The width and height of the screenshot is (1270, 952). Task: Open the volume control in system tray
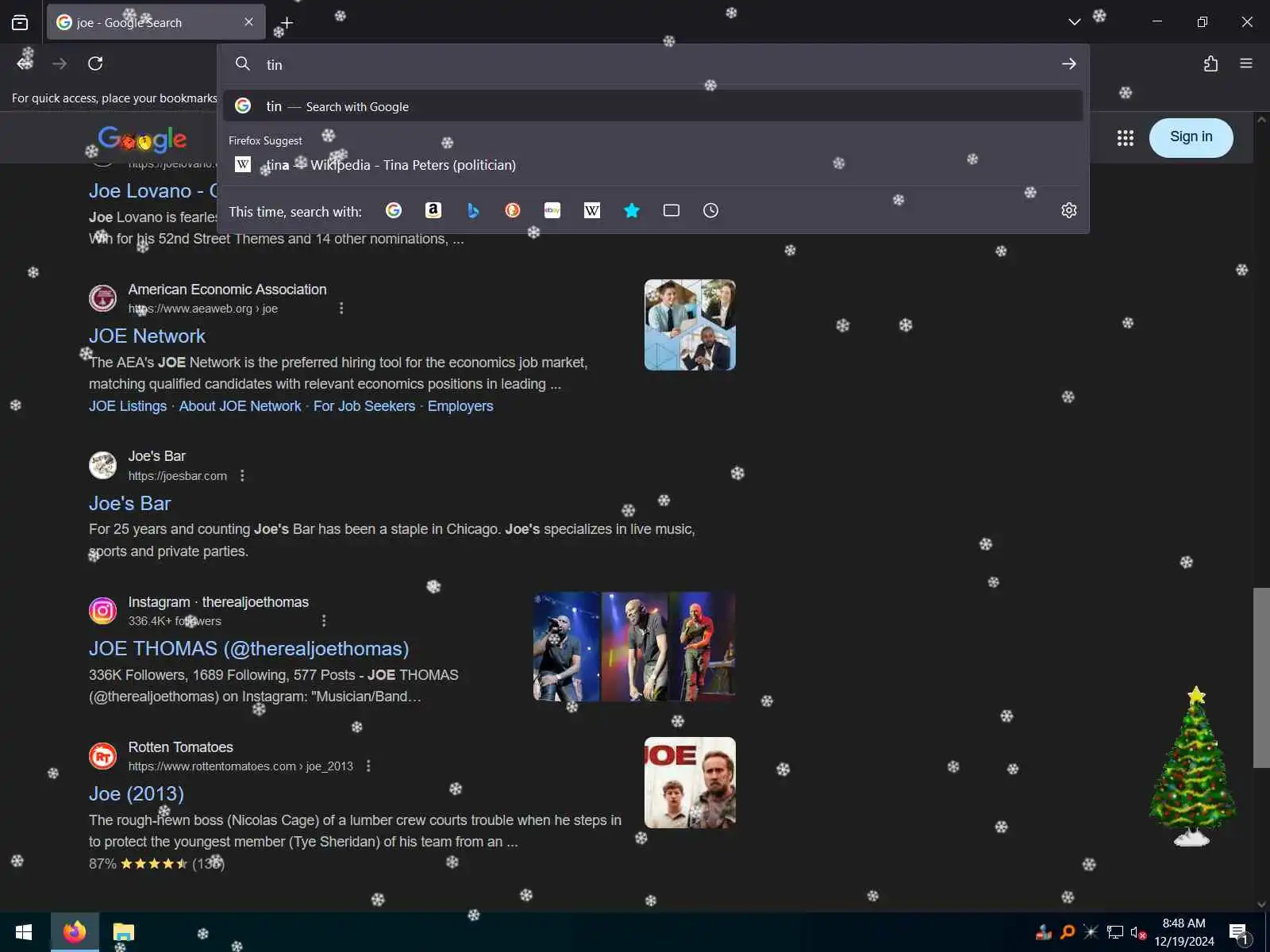[x=1138, y=932]
